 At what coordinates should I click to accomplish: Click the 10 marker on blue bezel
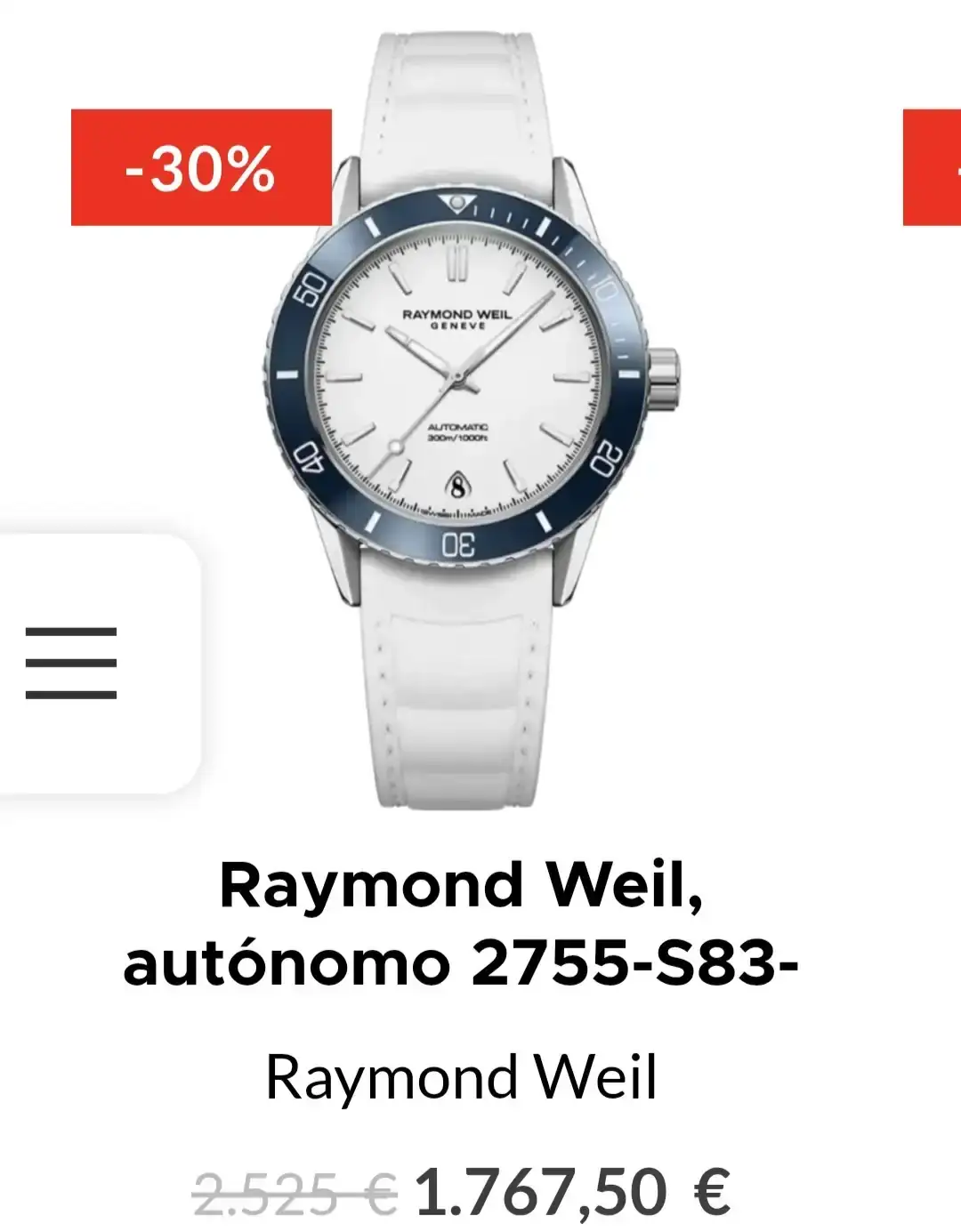pos(604,288)
